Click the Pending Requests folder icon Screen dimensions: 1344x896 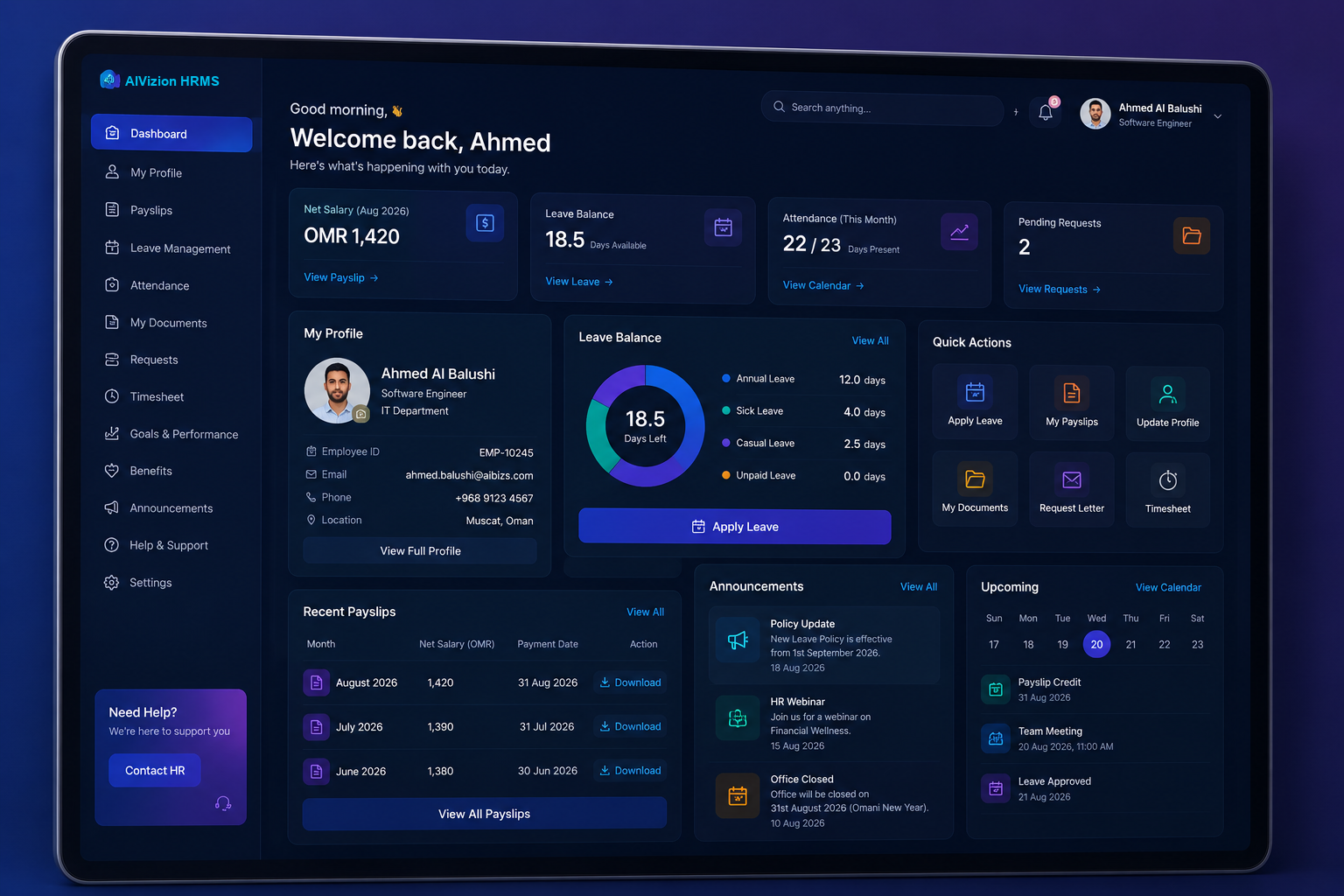click(x=1191, y=235)
